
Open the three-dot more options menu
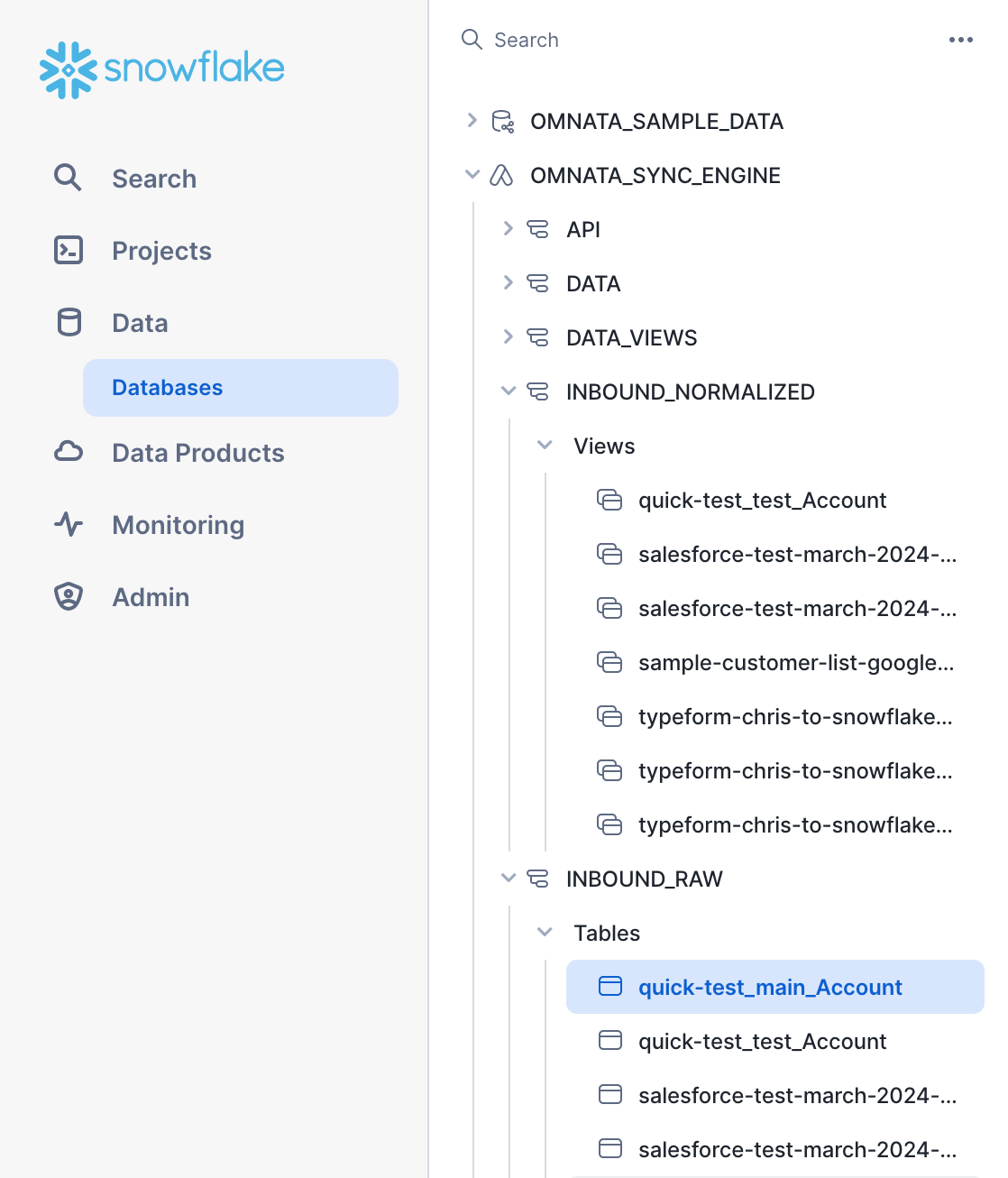point(960,40)
